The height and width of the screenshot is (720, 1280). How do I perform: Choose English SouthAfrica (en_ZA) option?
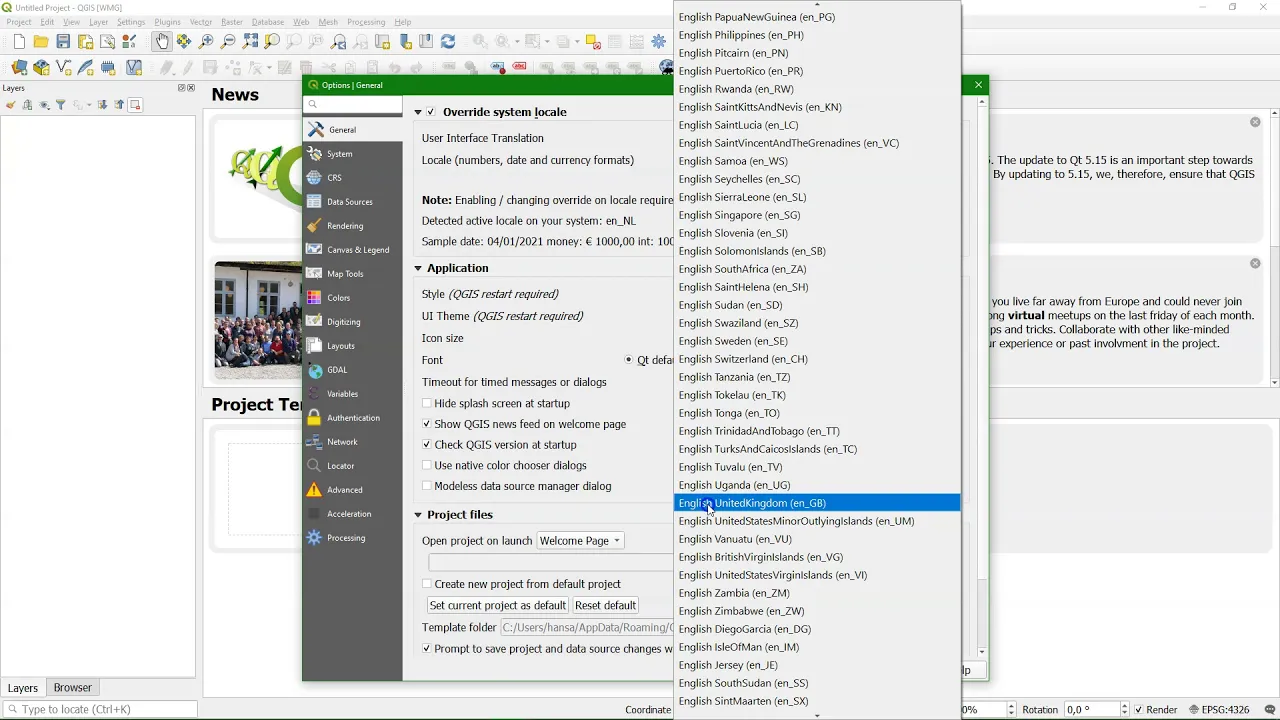818,269
